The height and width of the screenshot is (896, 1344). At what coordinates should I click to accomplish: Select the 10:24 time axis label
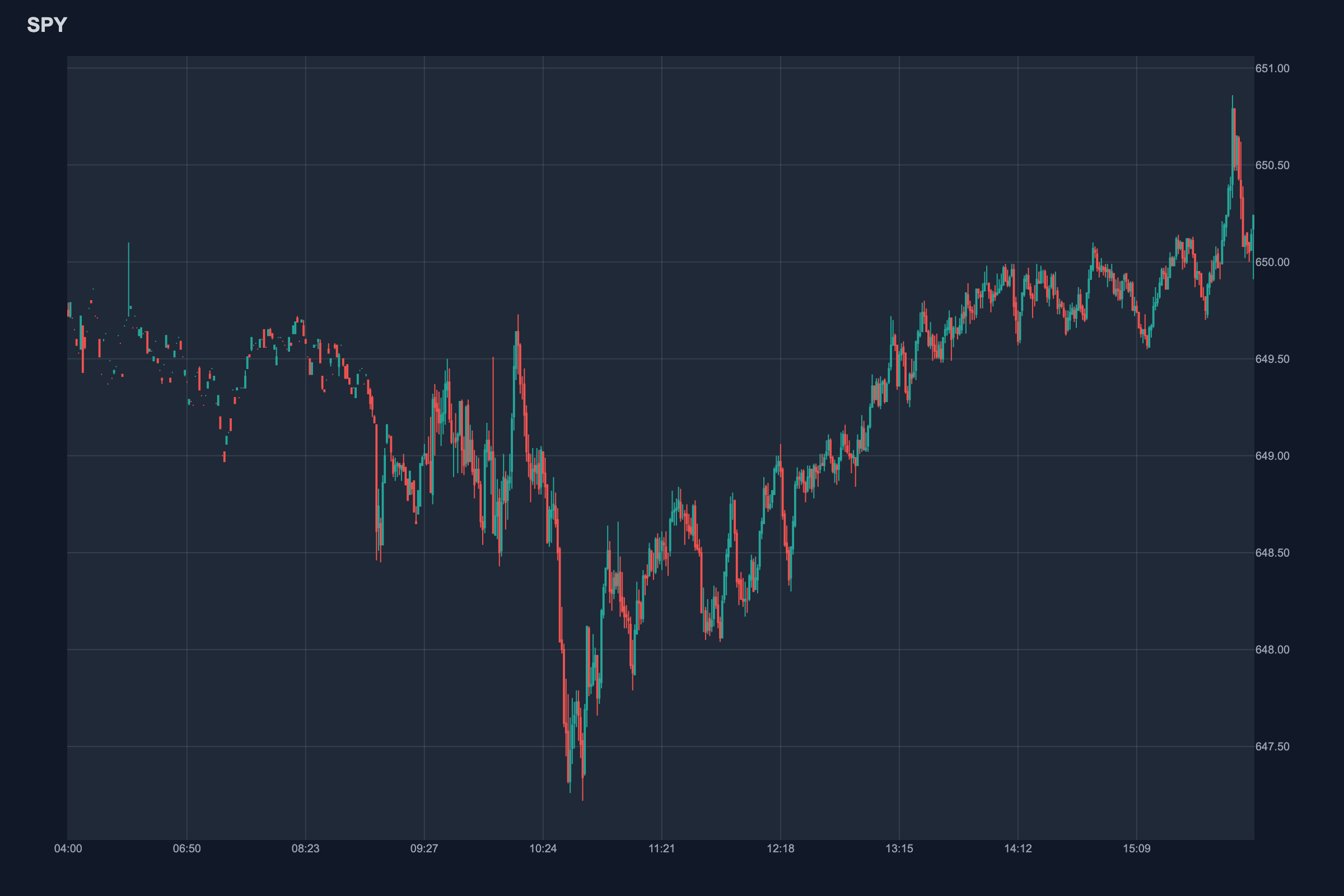pyautogui.click(x=543, y=848)
